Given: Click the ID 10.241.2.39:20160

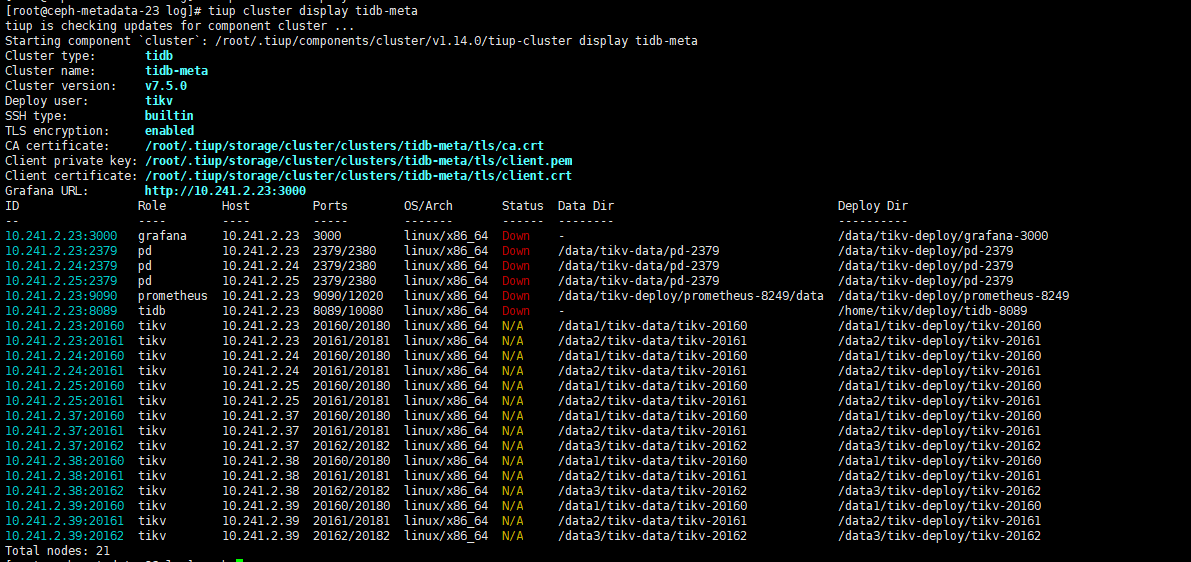Looking at the screenshot, I should 65,506.
